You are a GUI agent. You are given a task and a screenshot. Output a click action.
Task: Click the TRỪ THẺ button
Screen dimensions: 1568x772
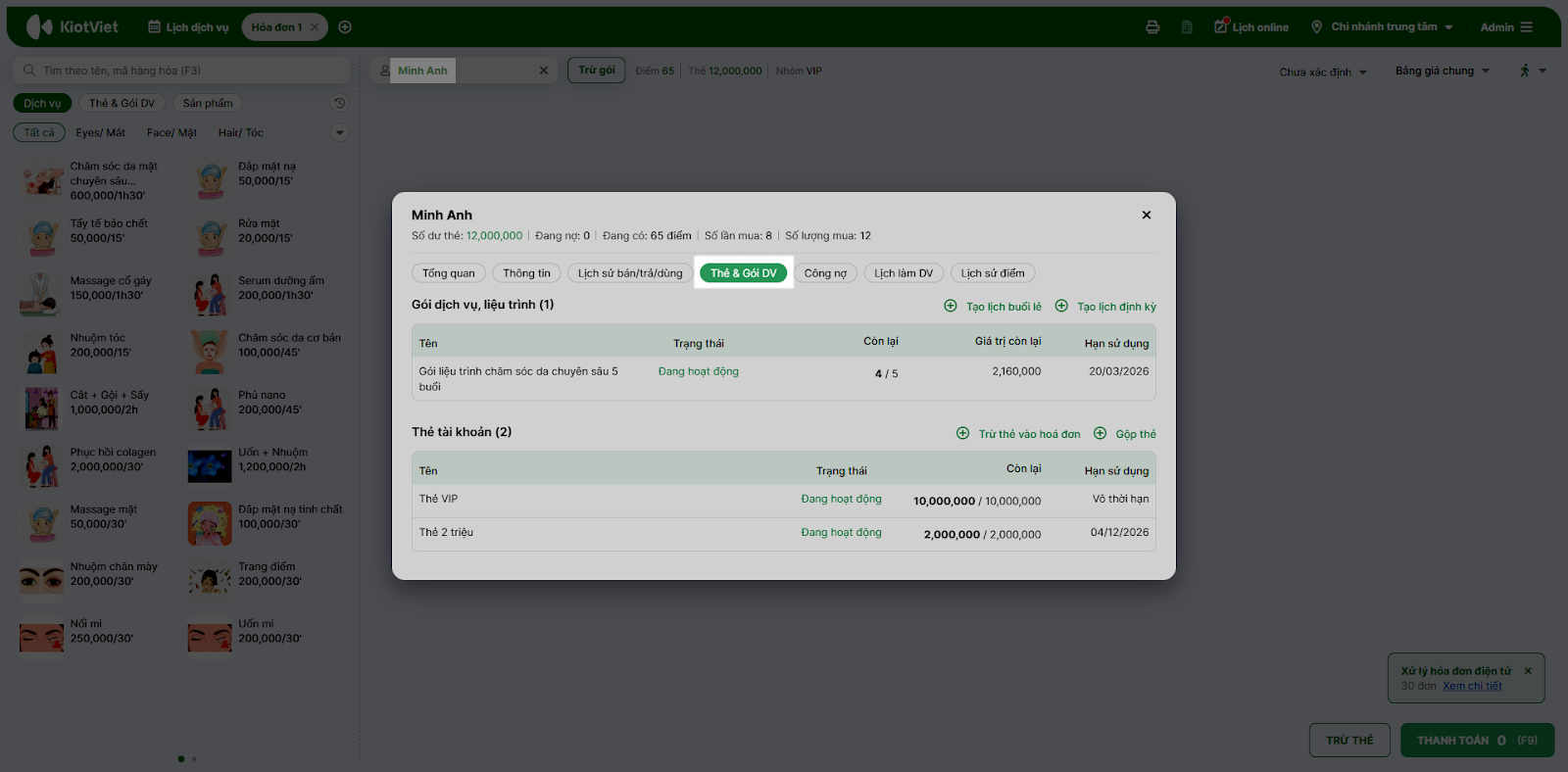click(x=1349, y=741)
